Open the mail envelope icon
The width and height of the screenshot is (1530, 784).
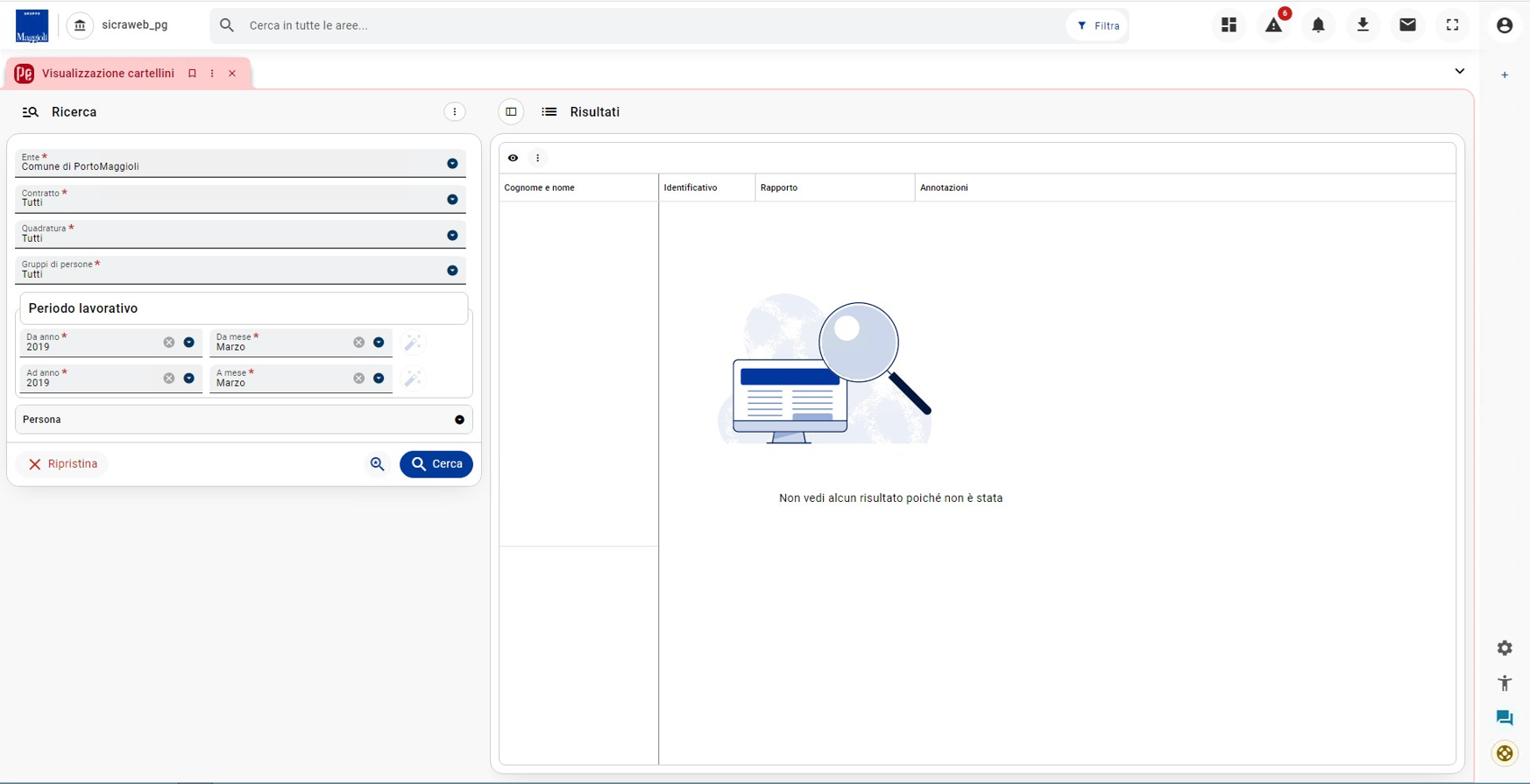click(1407, 25)
